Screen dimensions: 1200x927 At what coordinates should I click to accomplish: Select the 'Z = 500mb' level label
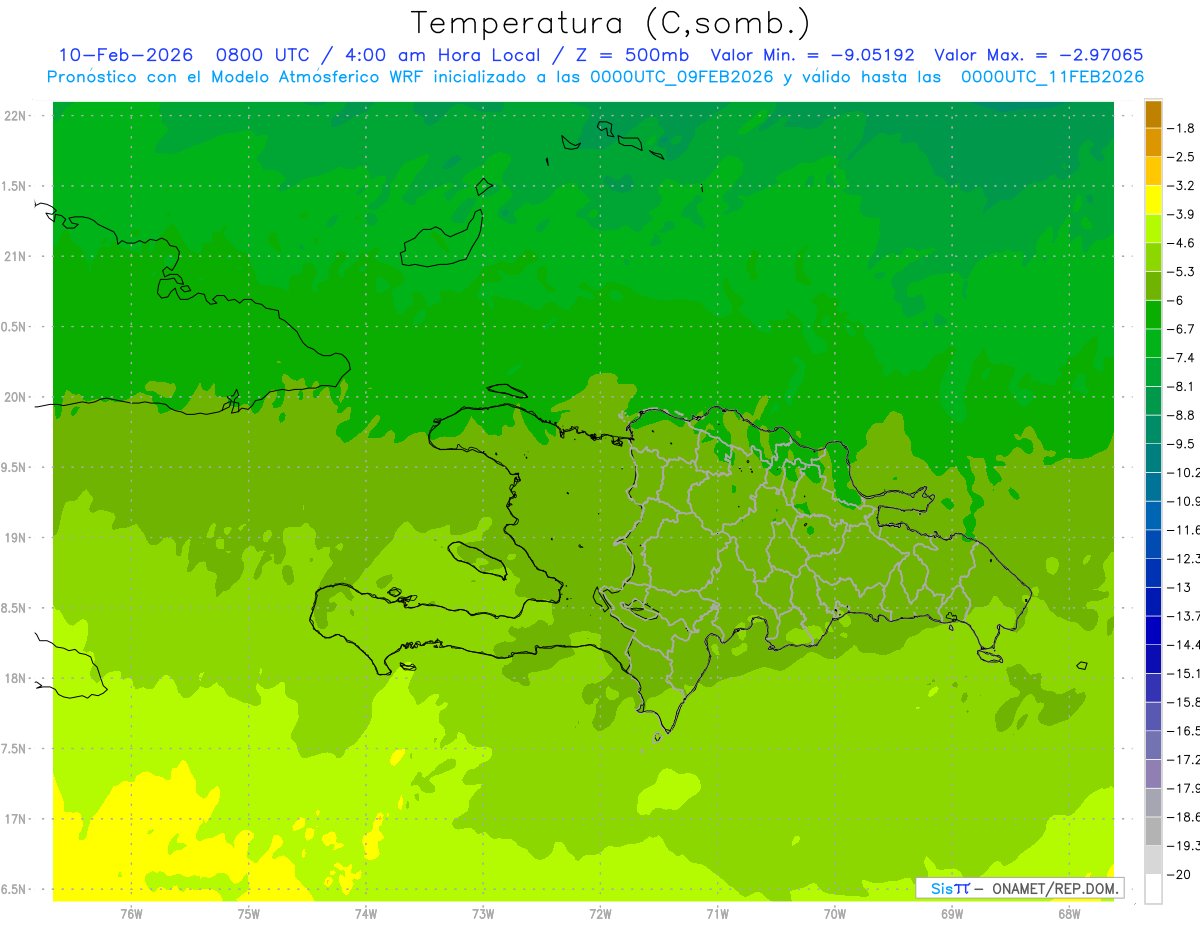tap(630, 55)
